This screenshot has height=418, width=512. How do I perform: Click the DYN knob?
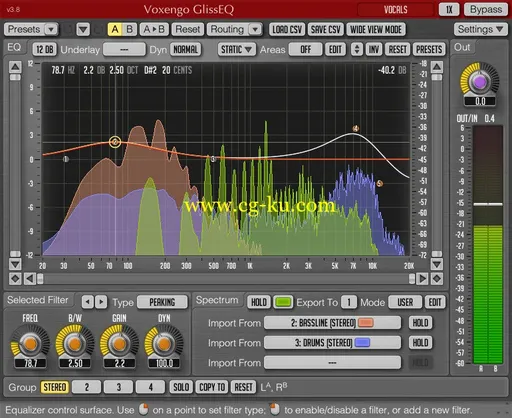pos(164,343)
